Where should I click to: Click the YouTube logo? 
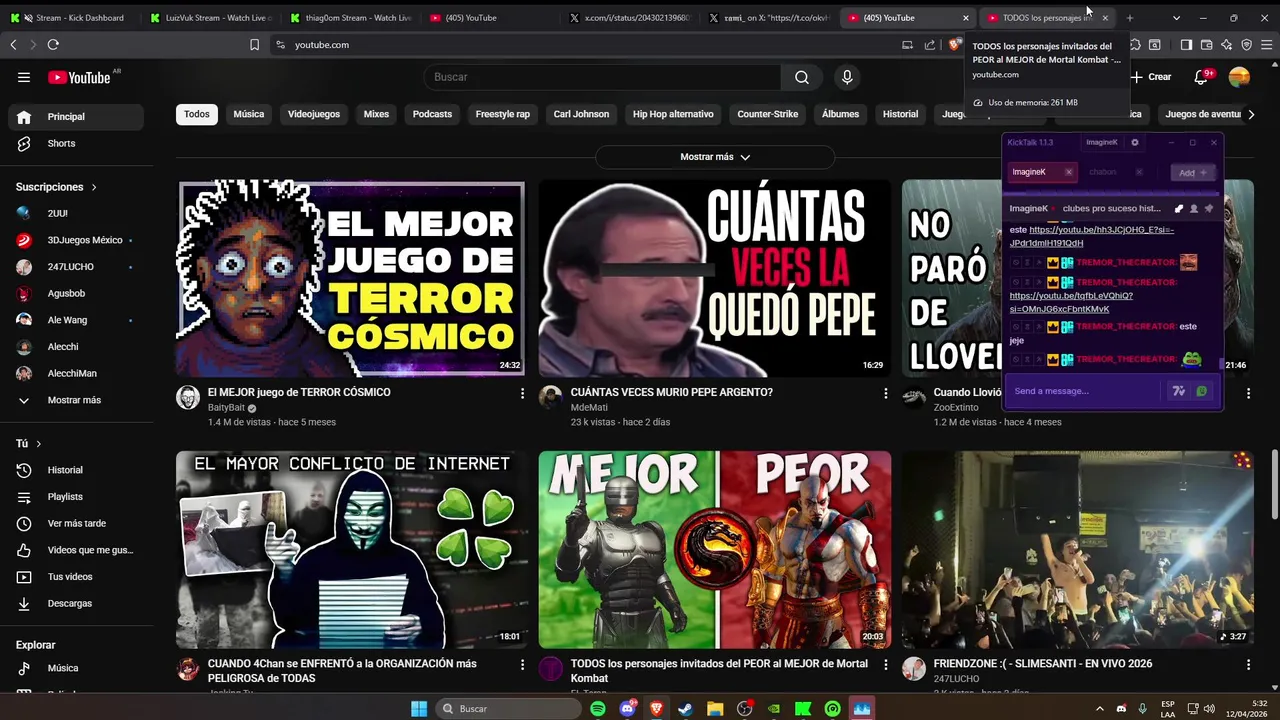point(81,77)
